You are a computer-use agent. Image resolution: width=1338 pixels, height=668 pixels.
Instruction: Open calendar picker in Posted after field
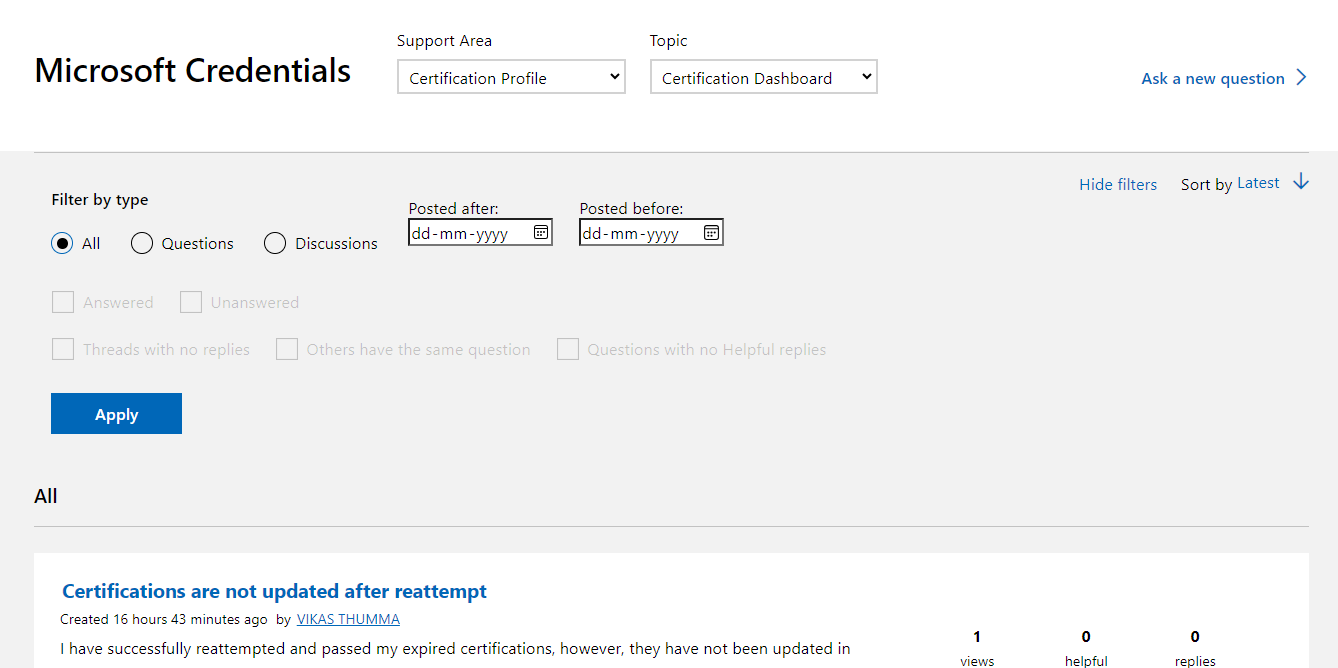540,232
